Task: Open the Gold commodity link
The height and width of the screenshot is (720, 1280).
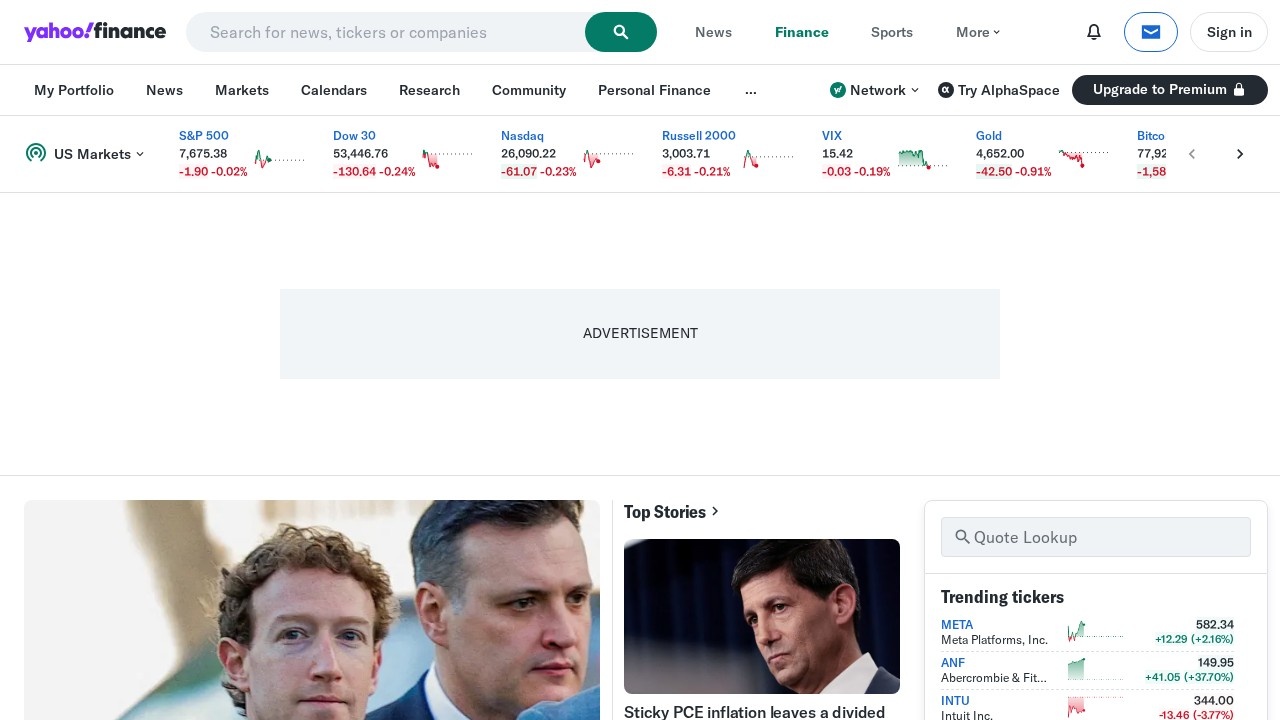Action: point(989,136)
